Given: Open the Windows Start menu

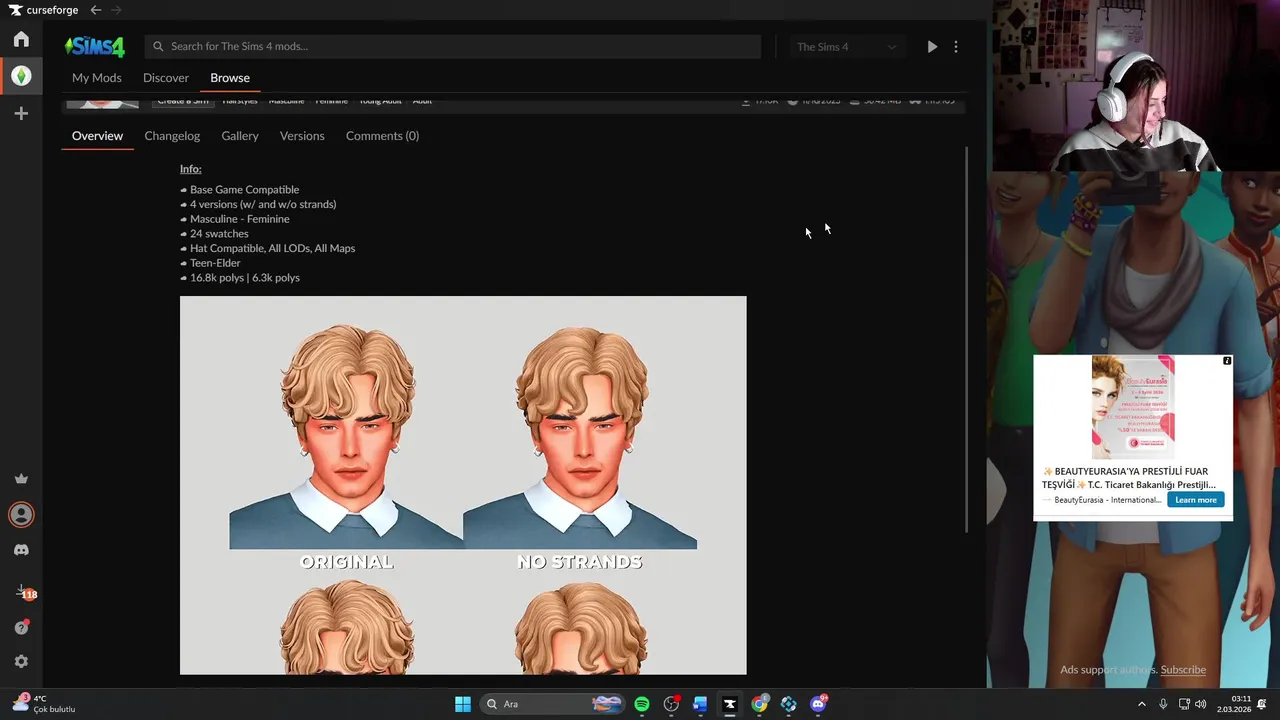Looking at the screenshot, I should click(463, 704).
